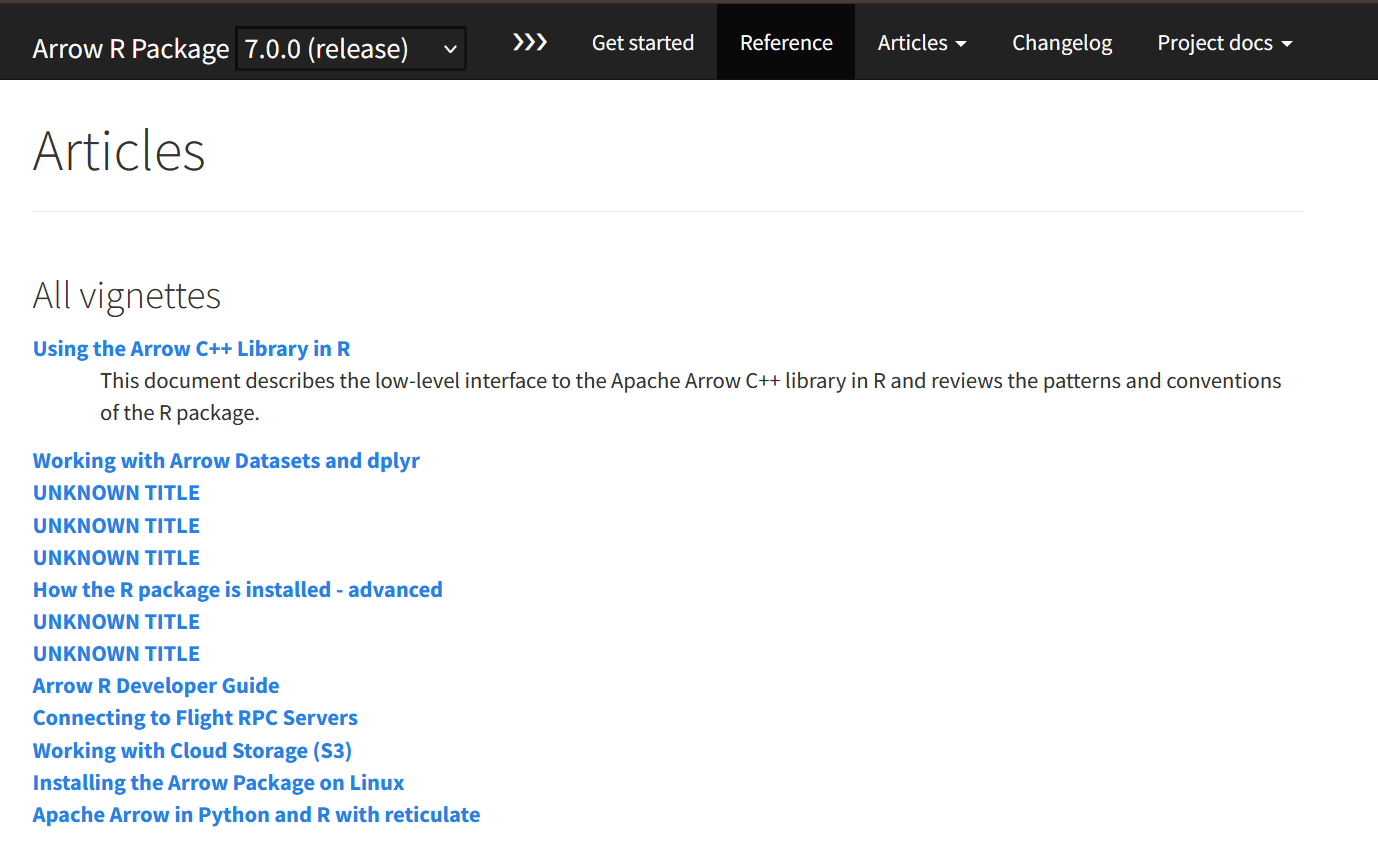The height and width of the screenshot is (868, 1378).
Task: Expand the Project docs dropdown menu
Action: pos(1225,42)
